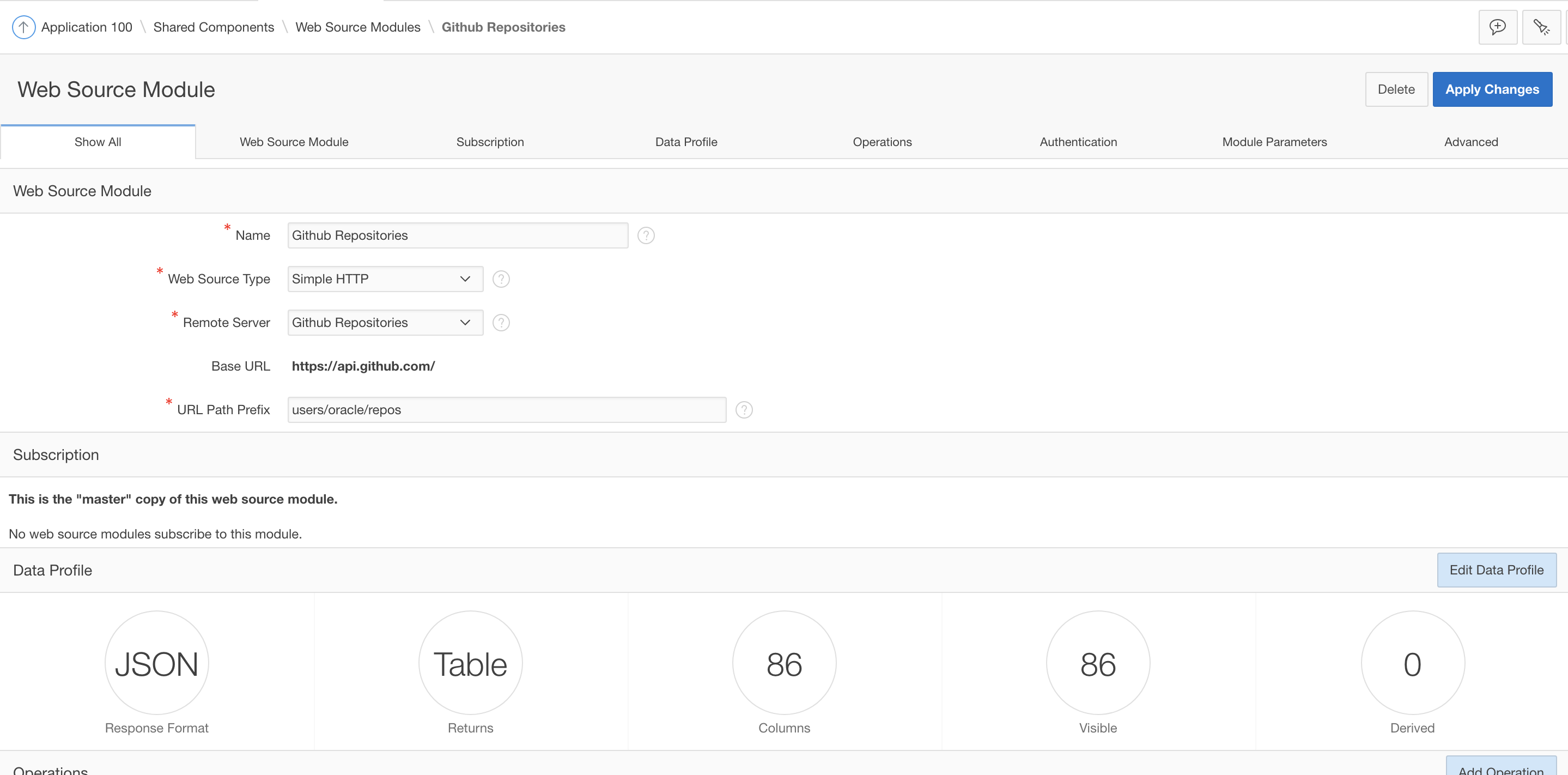
Task: Switch to the Authentication tab
Action: (x=1078, y=142)
